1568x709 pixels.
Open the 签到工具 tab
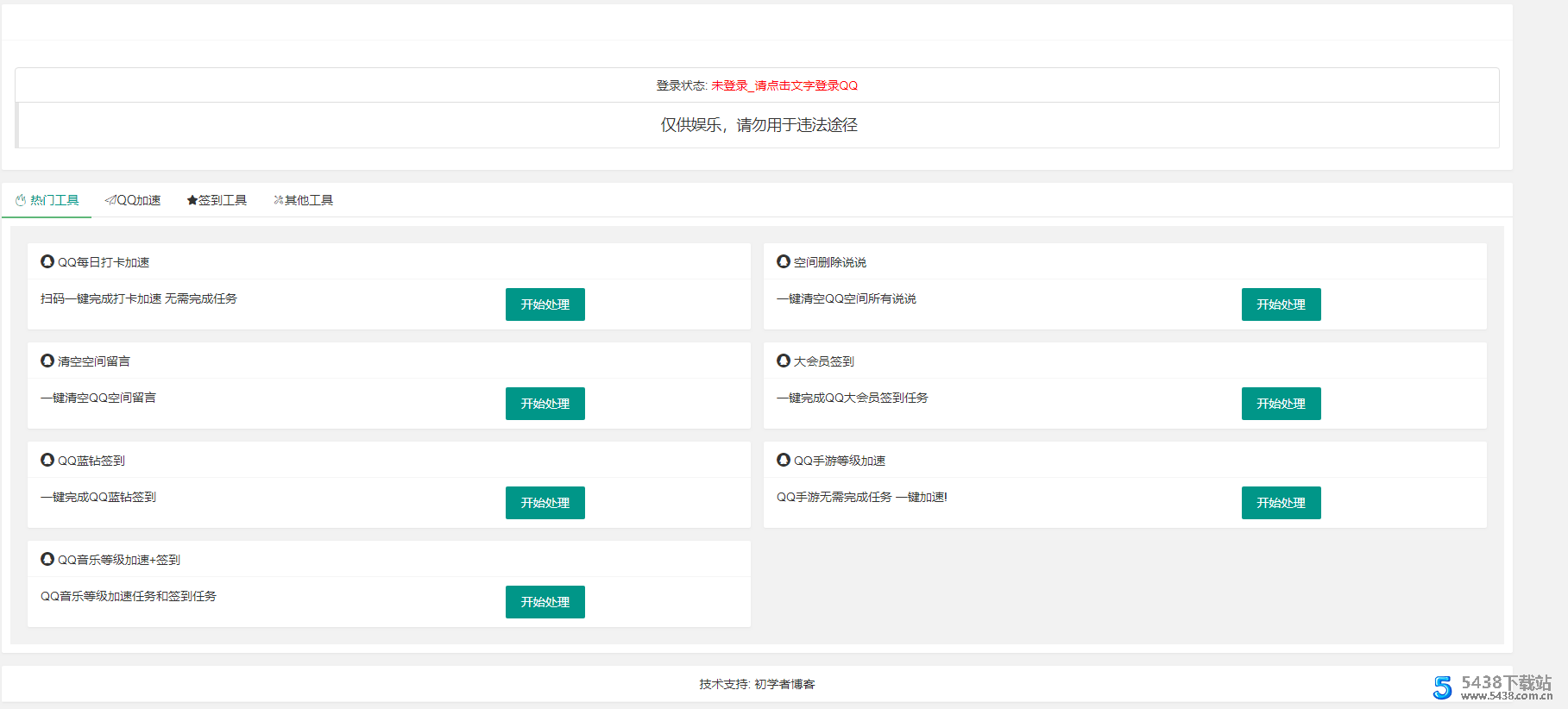click(217, 200)
